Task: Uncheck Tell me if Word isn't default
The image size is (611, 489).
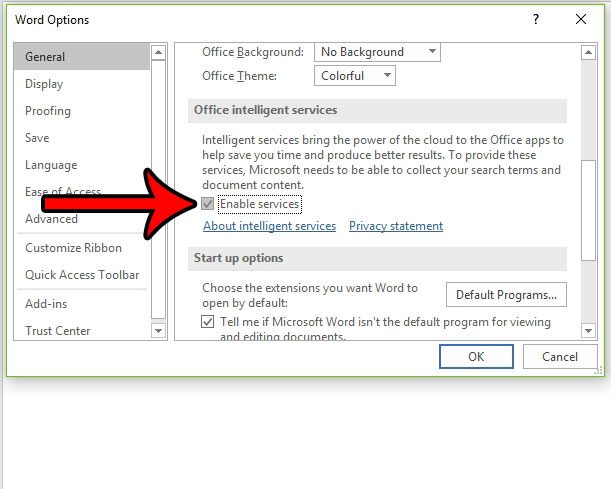Action: pos(208,322)
